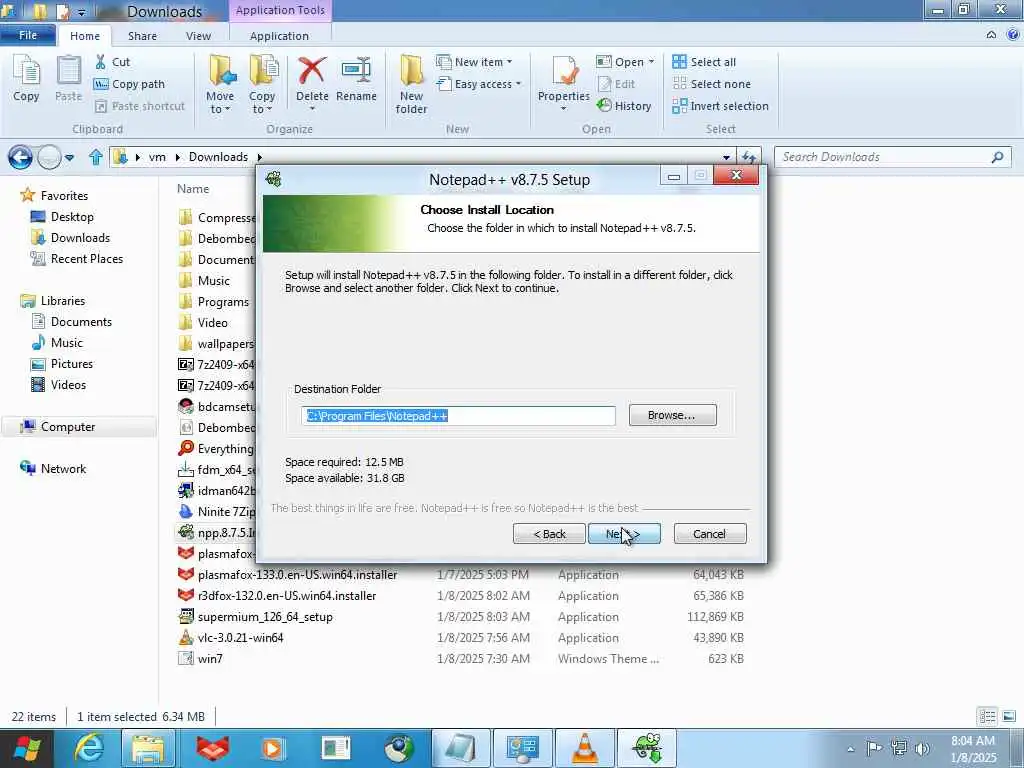The image size is (1024, 768).
Task: Click the refresh button beside address bar
Action: [x=748, y=157]
